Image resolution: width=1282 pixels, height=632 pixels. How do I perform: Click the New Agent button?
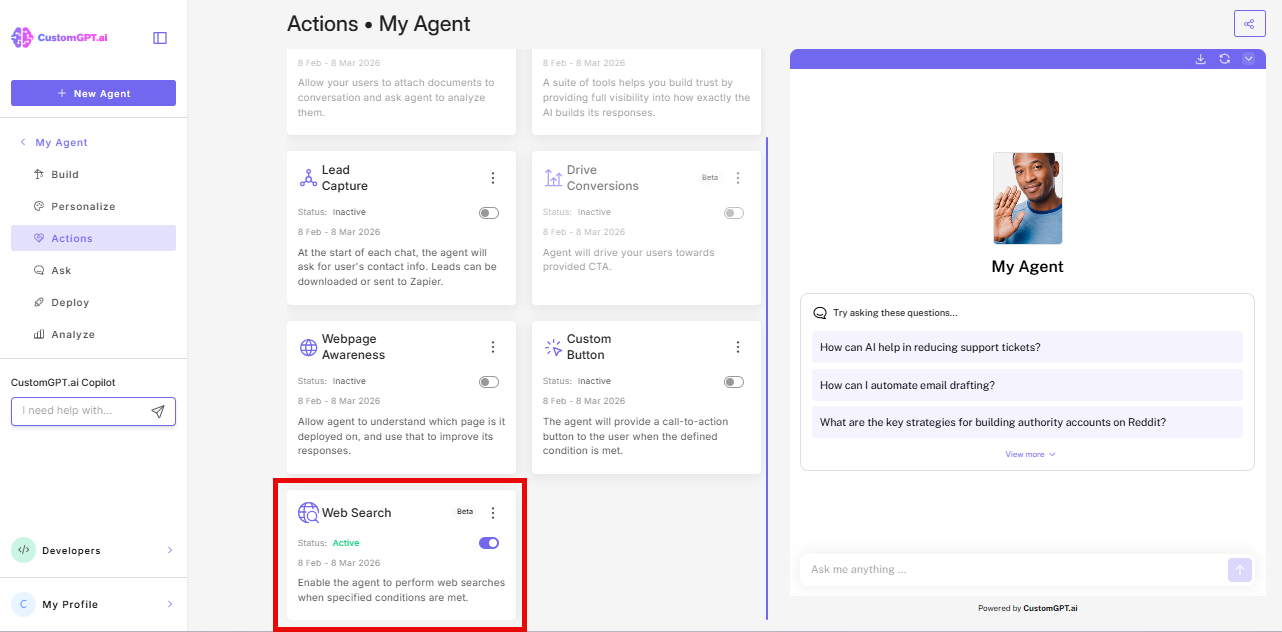[x=93, y=92]
